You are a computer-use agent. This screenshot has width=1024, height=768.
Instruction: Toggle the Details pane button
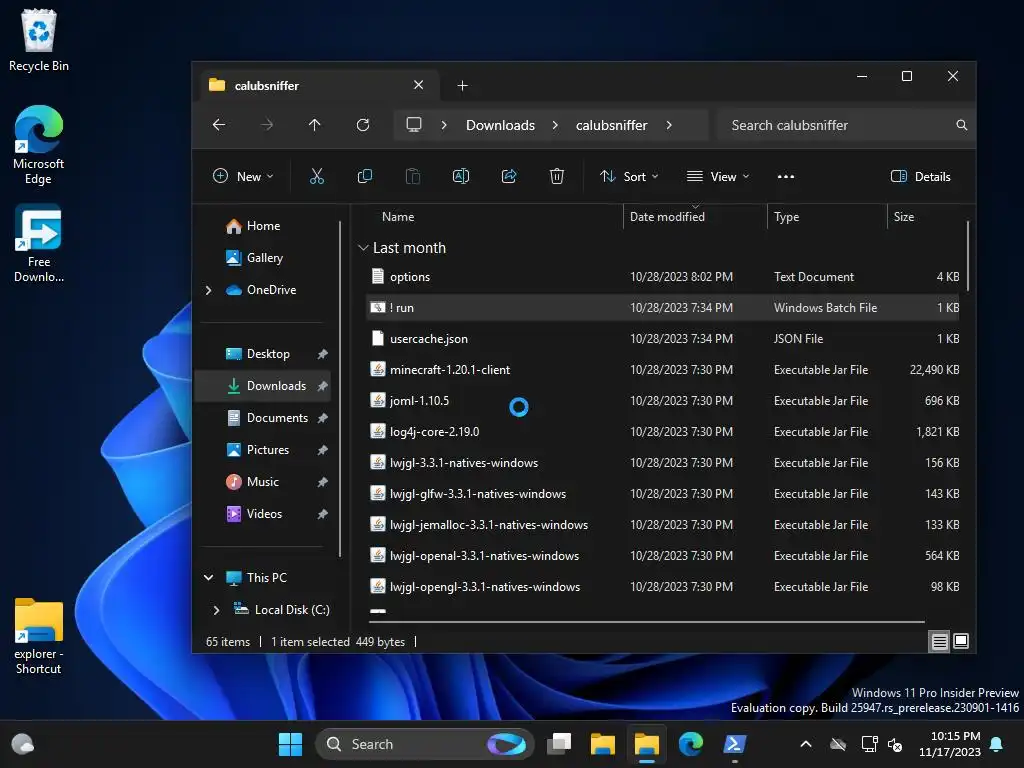tap(920, 176)
